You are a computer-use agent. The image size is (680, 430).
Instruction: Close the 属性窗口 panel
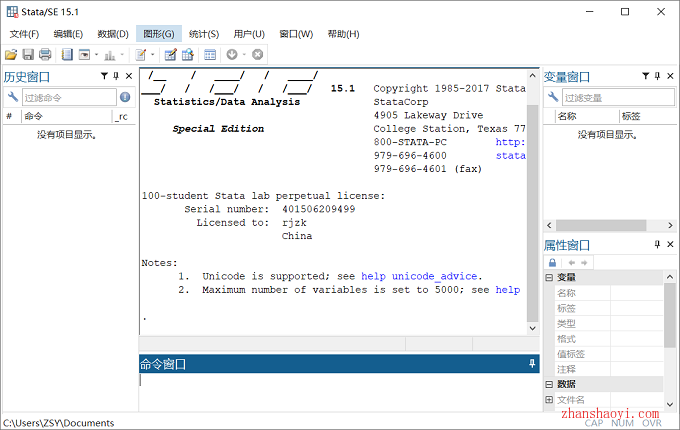(x=670, y=244)
